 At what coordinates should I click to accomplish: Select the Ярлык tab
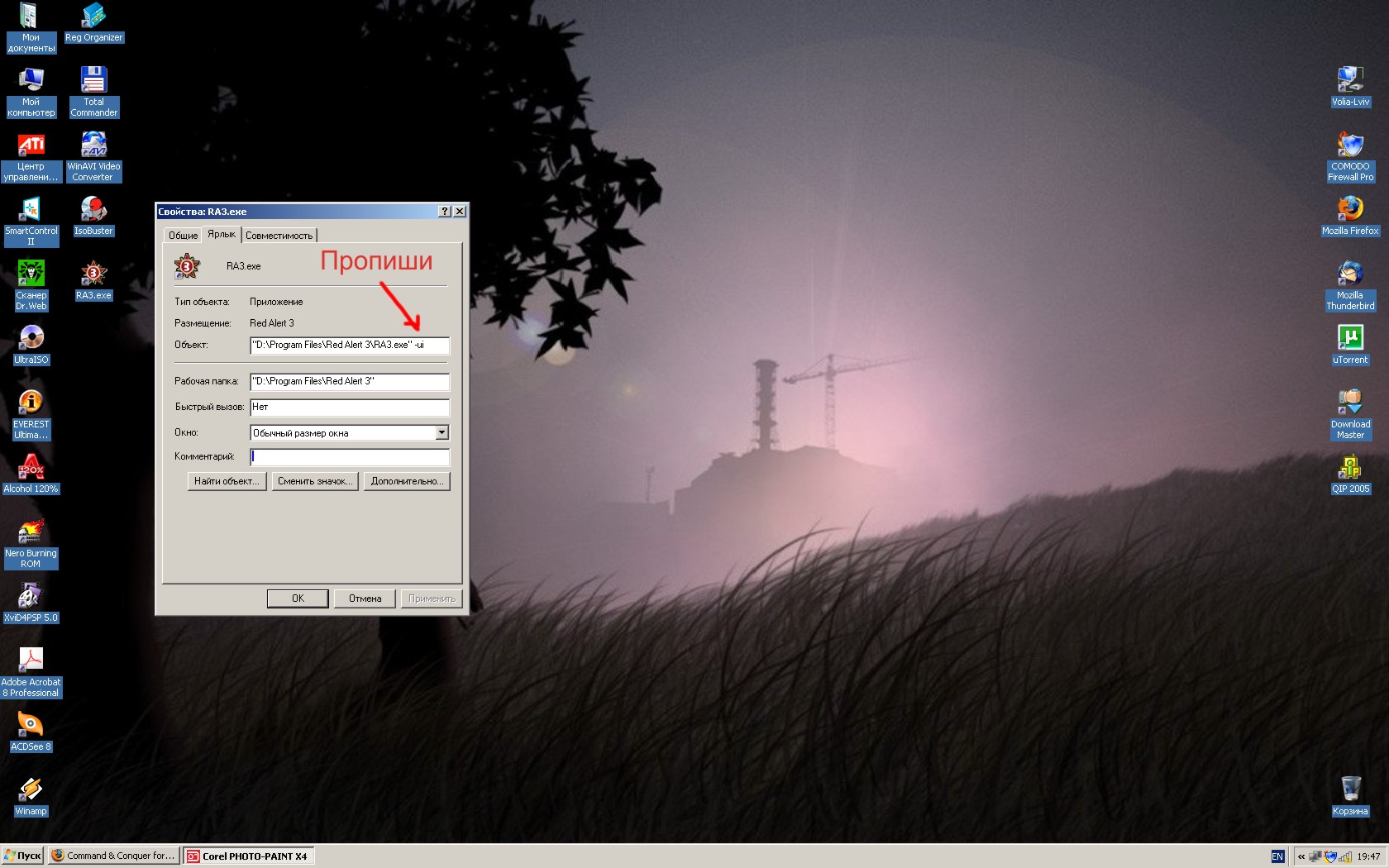tap(222, 234)
